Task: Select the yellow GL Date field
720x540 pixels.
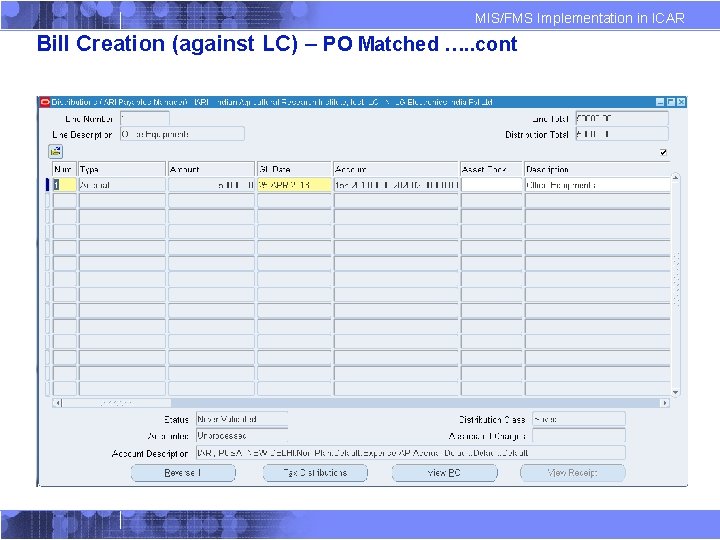Action: coord(294,185)
